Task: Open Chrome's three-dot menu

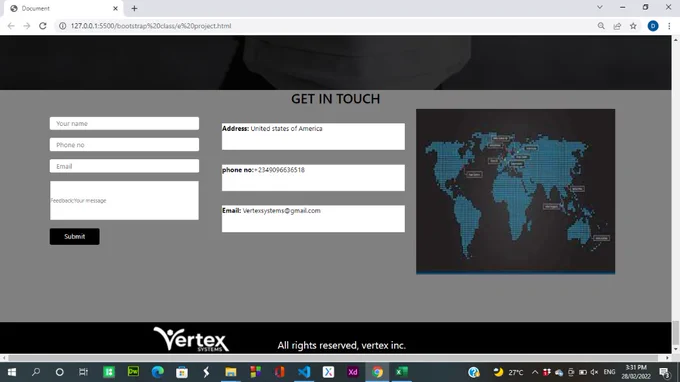Action: click(x=669, y=26)
